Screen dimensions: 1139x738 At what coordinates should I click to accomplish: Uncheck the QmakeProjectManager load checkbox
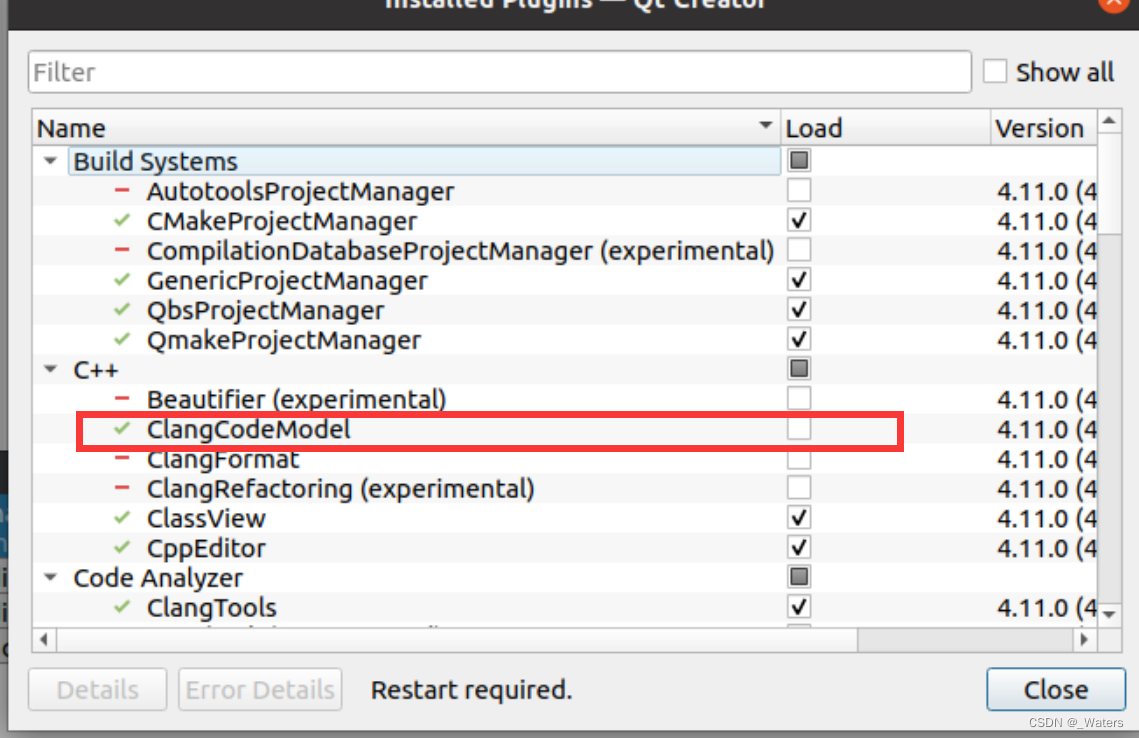pos(799,339)
